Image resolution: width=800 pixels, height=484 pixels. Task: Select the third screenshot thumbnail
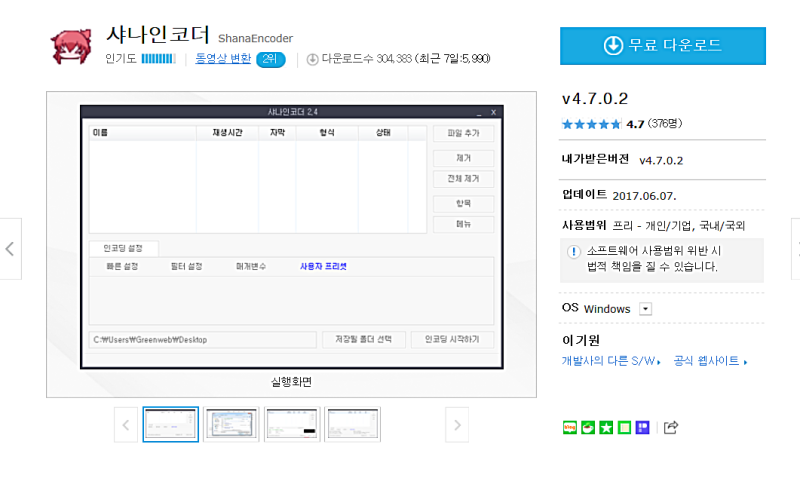[x=292, y=424]
